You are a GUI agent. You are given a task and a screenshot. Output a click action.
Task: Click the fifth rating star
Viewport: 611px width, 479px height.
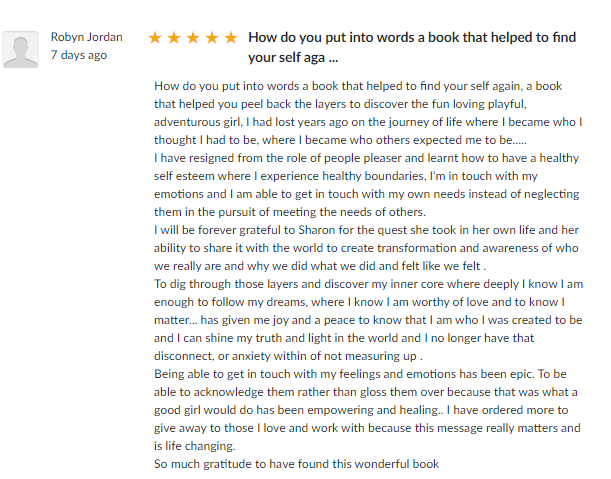coord(230,38)
